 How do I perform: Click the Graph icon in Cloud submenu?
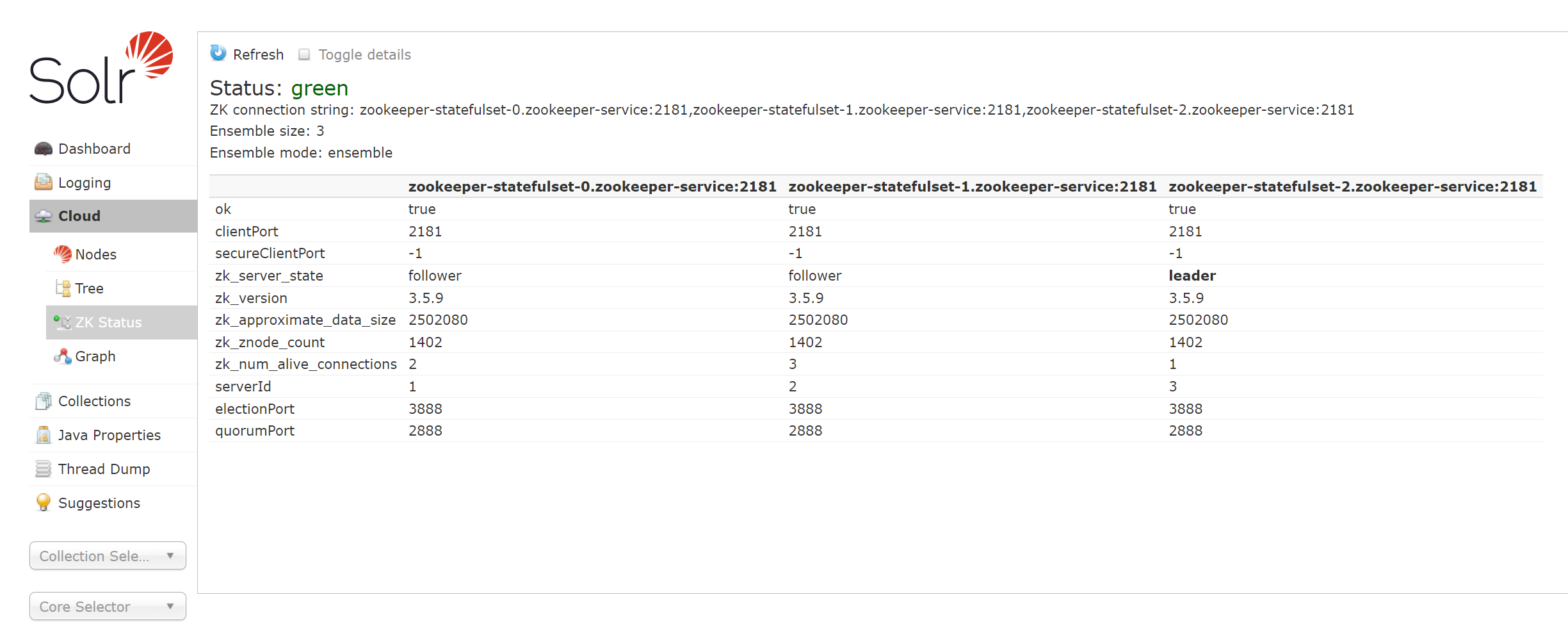[x=62, y=356]
